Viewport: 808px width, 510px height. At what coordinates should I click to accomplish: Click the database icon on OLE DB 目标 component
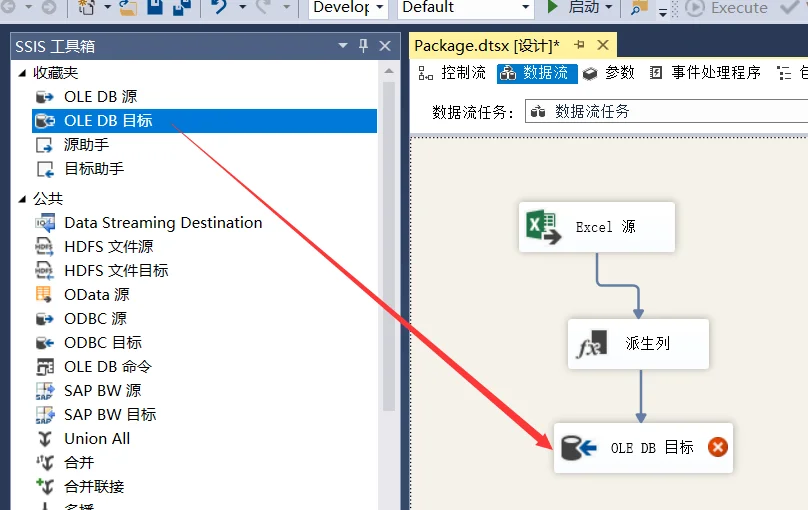click(x=578, y=447)
